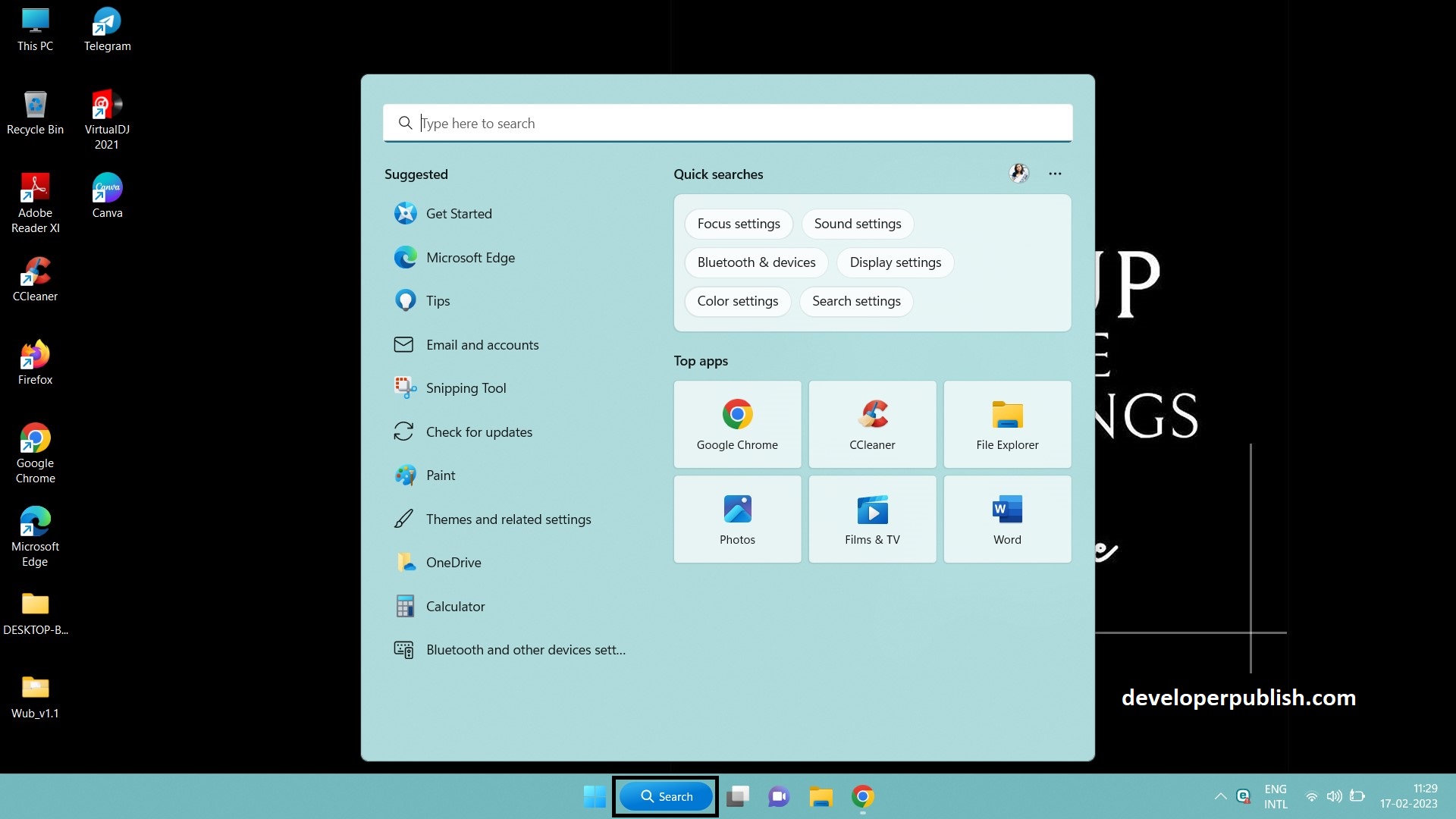
Task: Open CCleaner from Top apps
Action: [871, 424]
